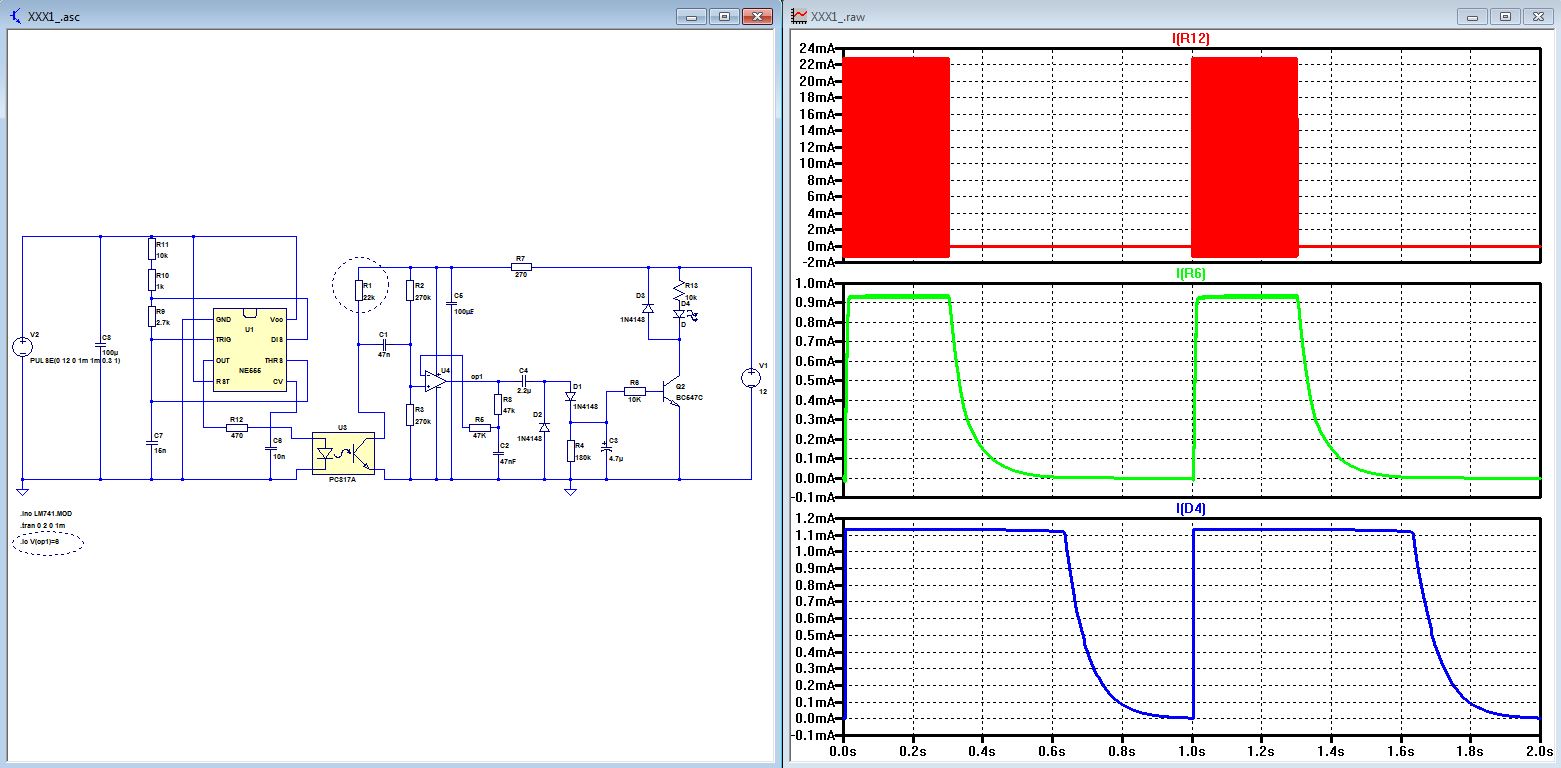Open the XXX1_.raw window system menu icon

pos(798,16)
